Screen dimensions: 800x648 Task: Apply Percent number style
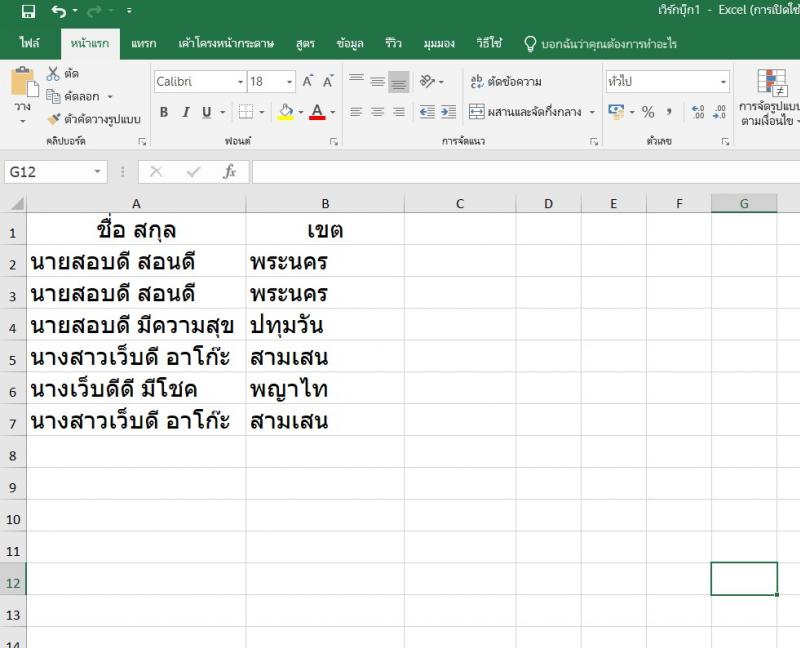point(647,110)
